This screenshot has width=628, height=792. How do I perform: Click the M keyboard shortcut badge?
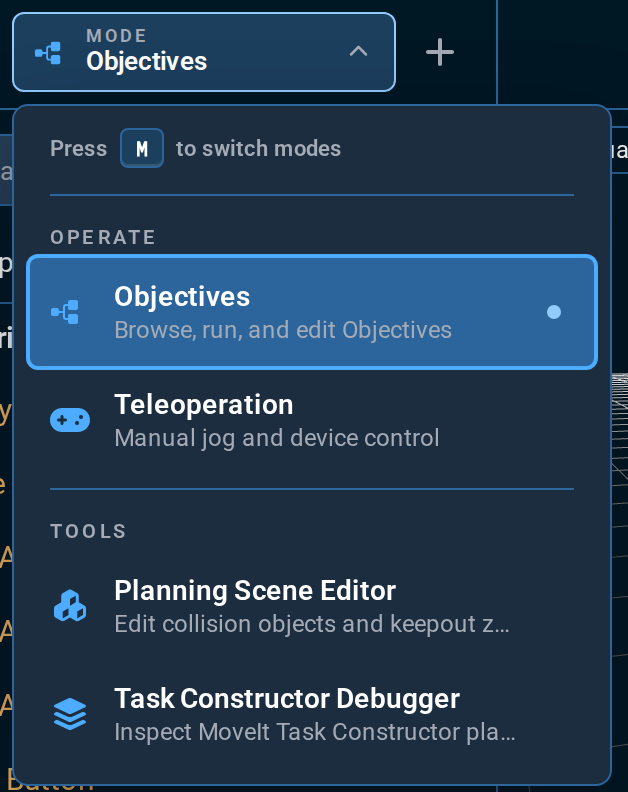pos(141,148)
